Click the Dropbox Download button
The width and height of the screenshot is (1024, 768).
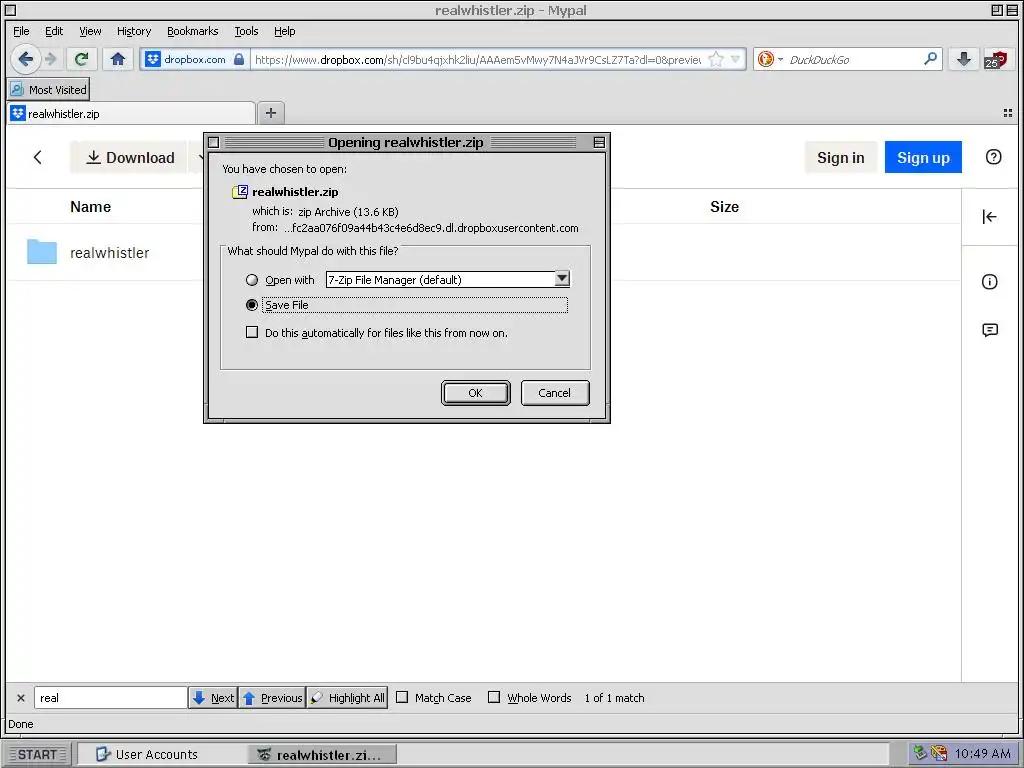[129, 157]
